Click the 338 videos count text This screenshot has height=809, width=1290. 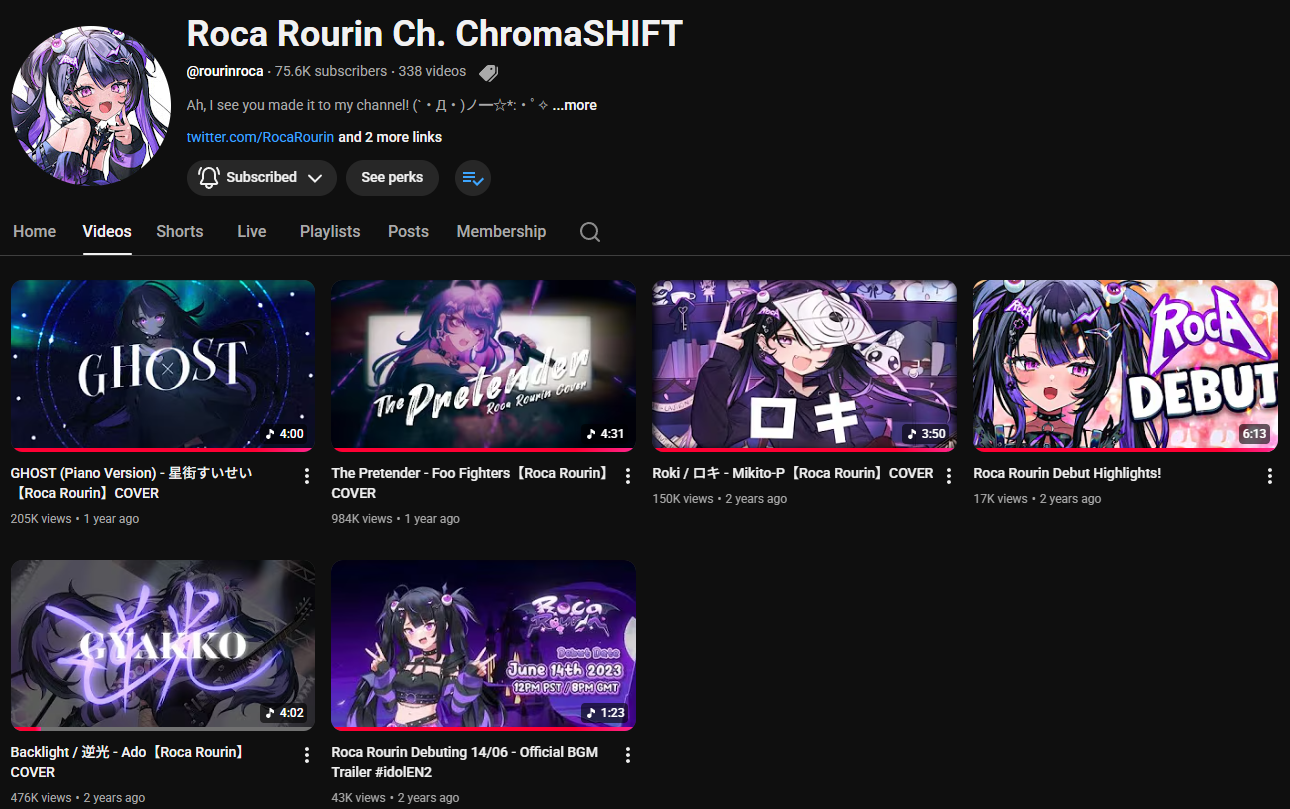click(432, 71)
